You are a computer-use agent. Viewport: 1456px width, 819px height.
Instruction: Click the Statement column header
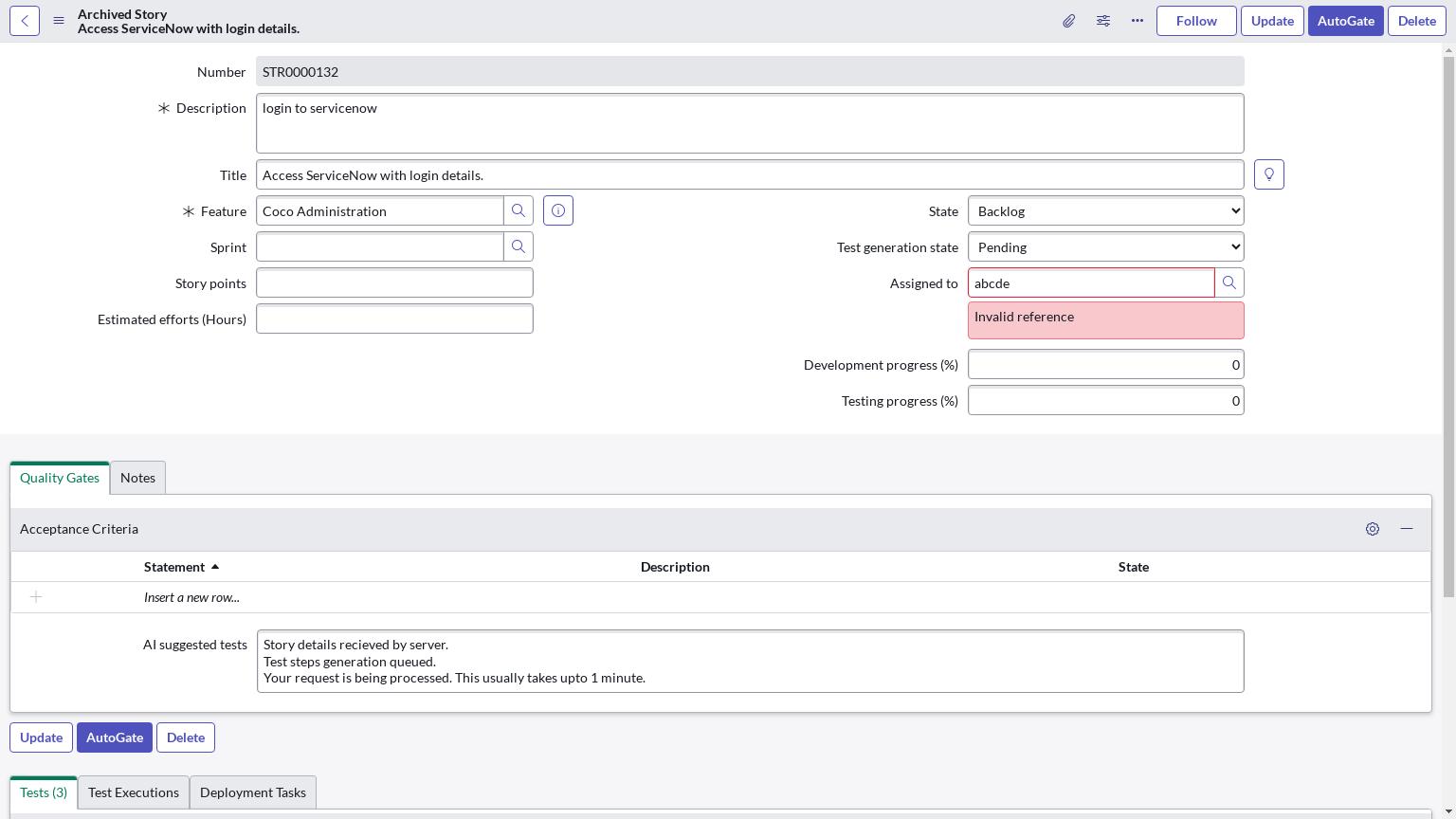coord(174,567)
